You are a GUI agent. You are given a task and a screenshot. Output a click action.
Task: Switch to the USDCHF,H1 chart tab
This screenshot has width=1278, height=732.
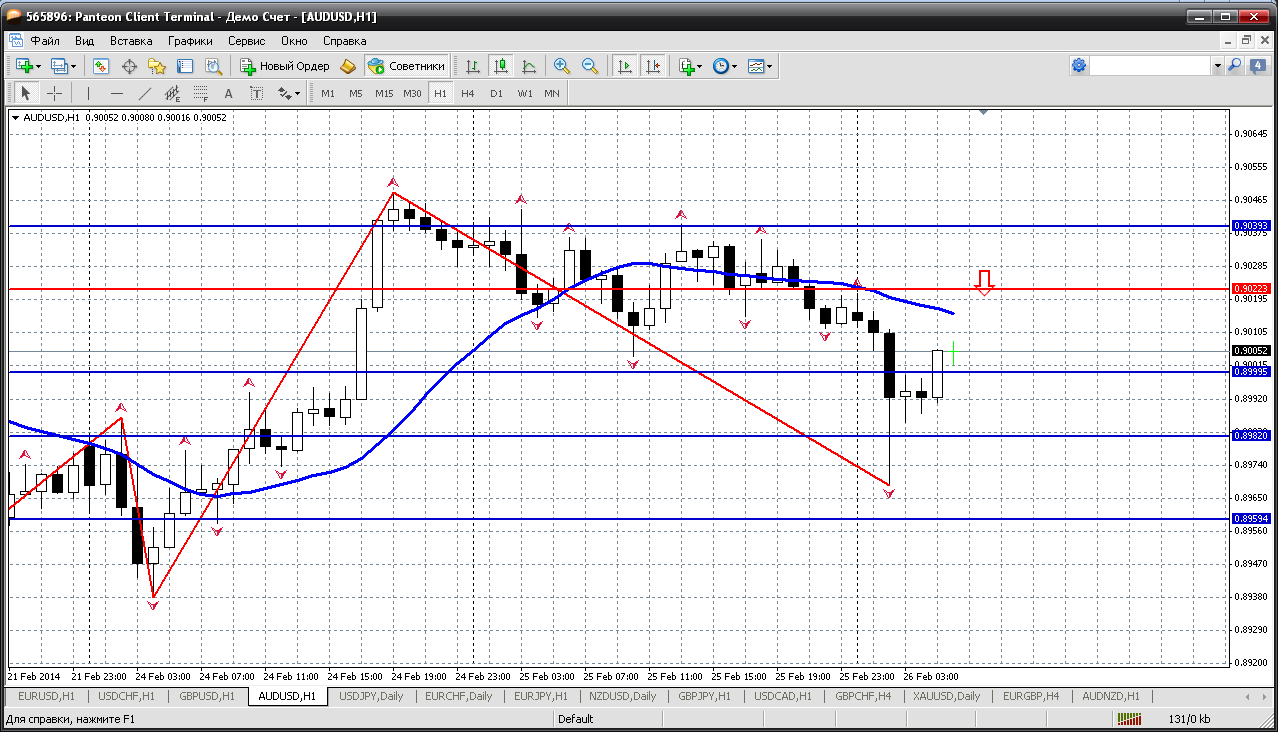point(127,696)
